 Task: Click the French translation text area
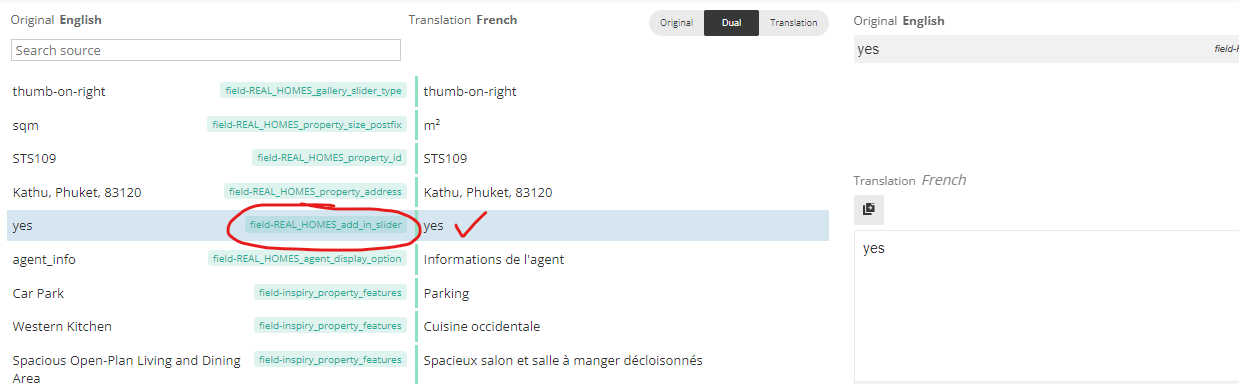pyautogui.click(x=1046, y=305)
